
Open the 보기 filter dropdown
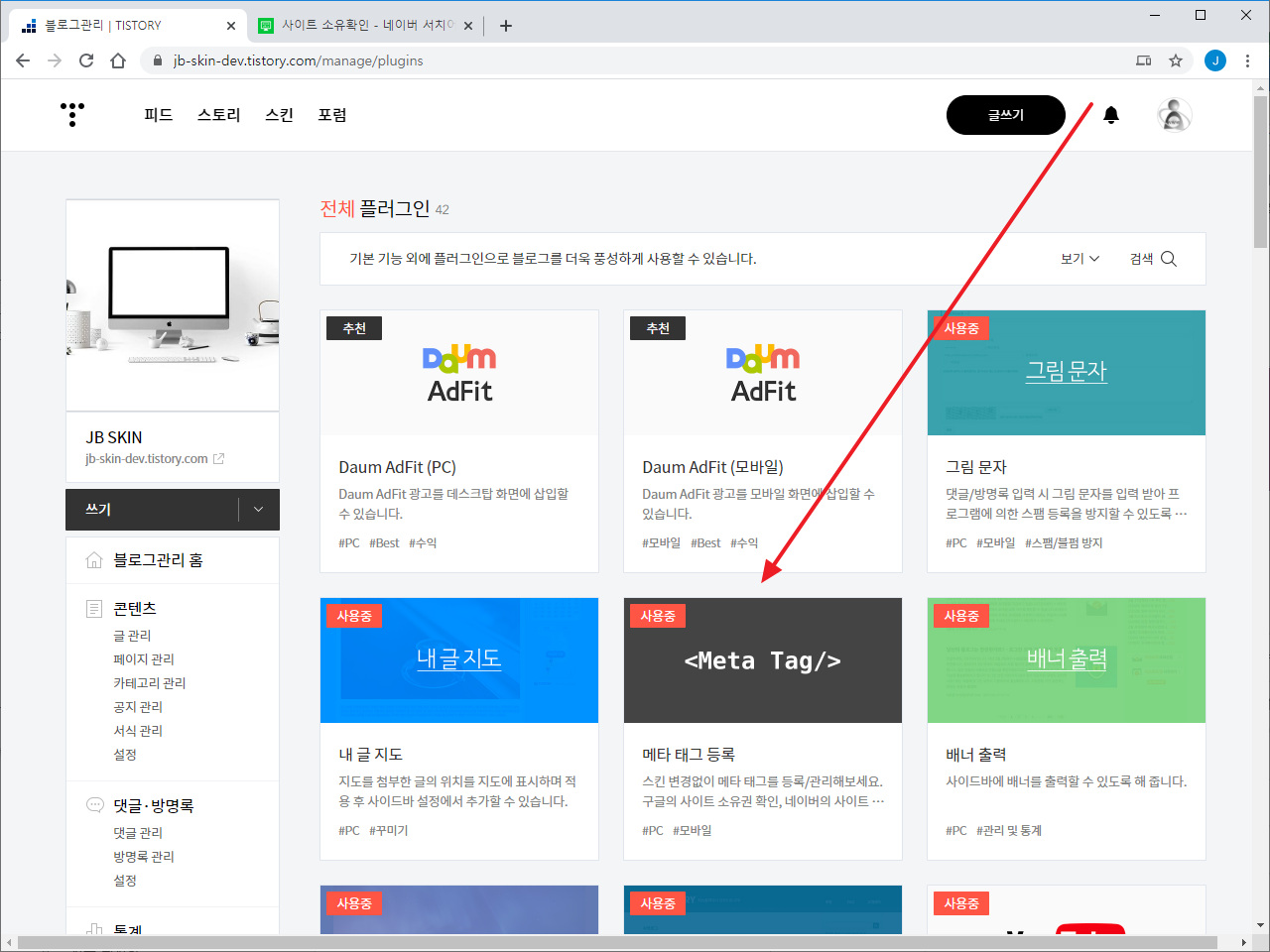point(1079,259)
